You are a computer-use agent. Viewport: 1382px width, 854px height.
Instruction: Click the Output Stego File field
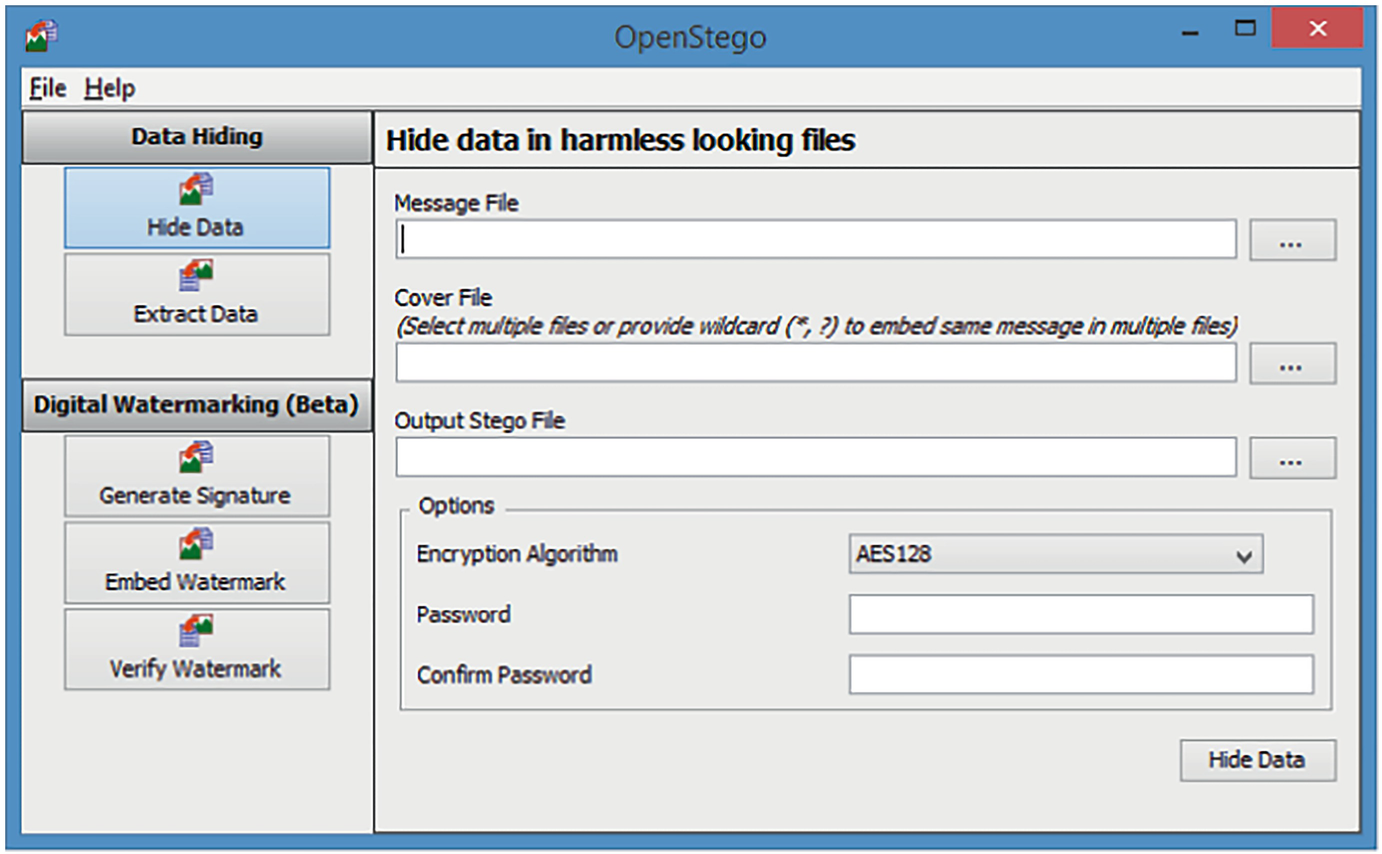pyautogui.click(x=815, y=457)
